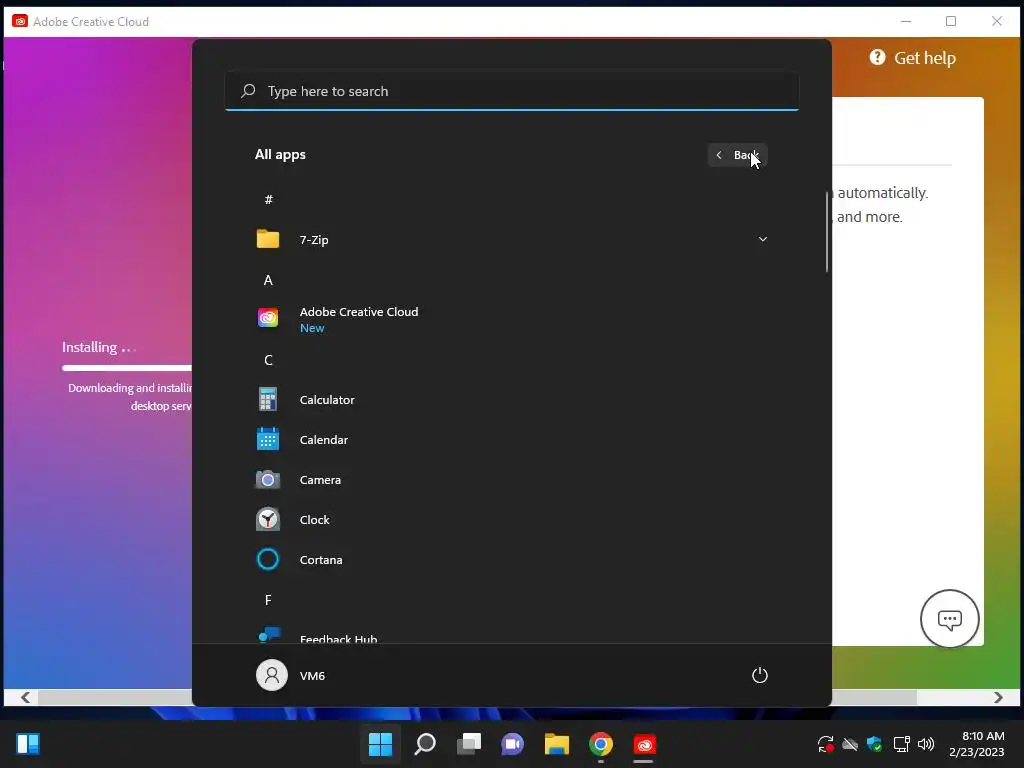
Task: Click the Installing progress bar
Action: tap(127, 368)
